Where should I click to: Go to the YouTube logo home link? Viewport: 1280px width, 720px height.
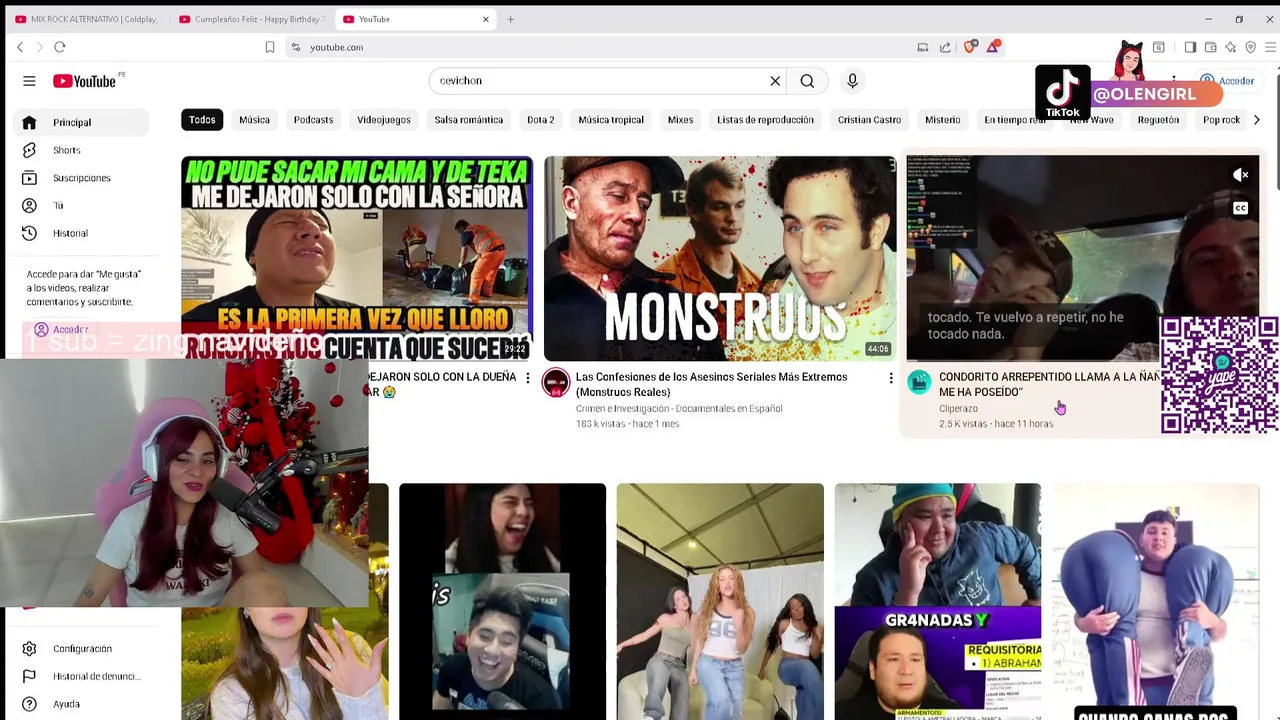[x=85, y=81]
